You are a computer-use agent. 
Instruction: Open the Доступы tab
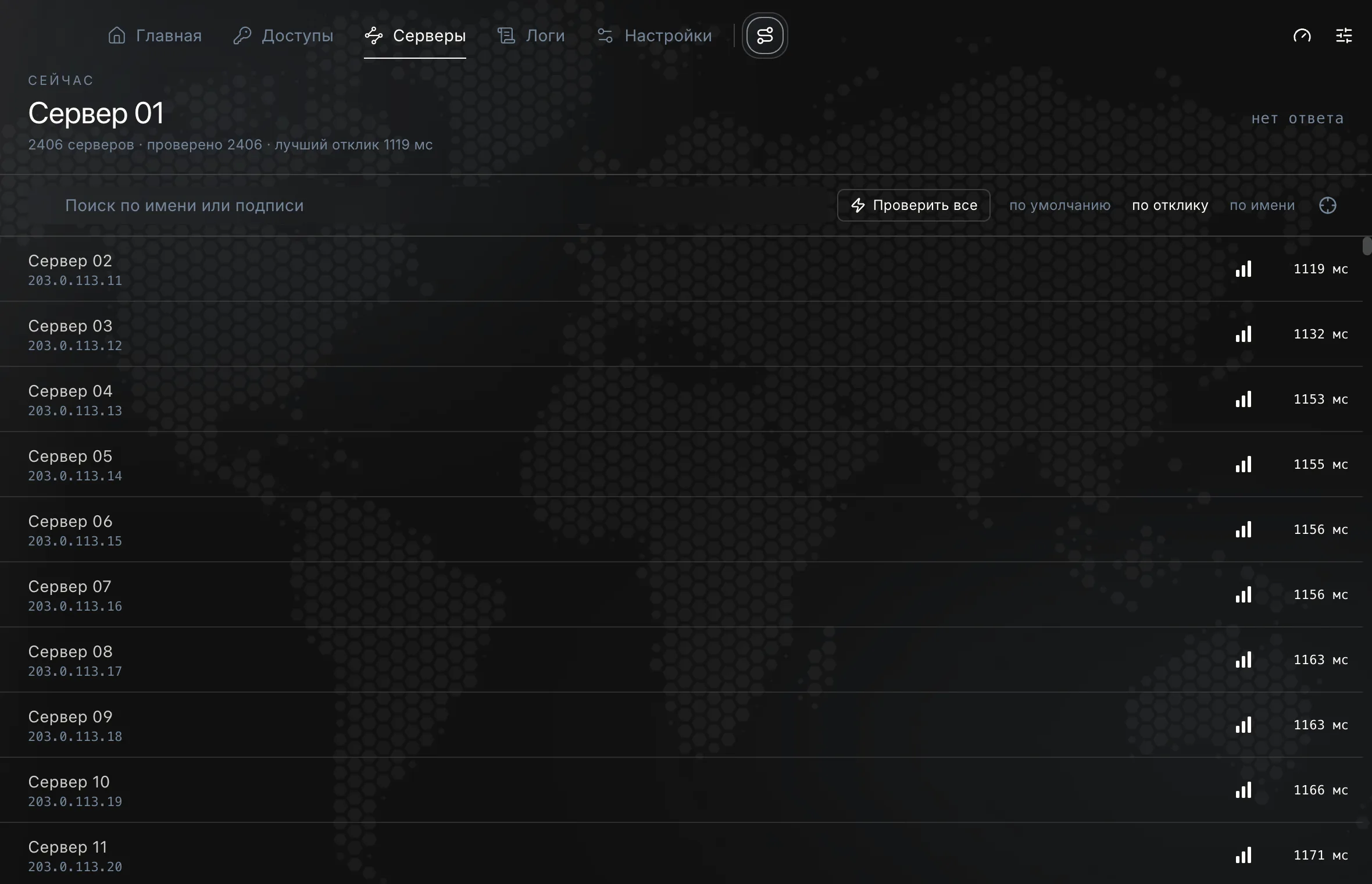pyautogui.click(x=283, y=35)
